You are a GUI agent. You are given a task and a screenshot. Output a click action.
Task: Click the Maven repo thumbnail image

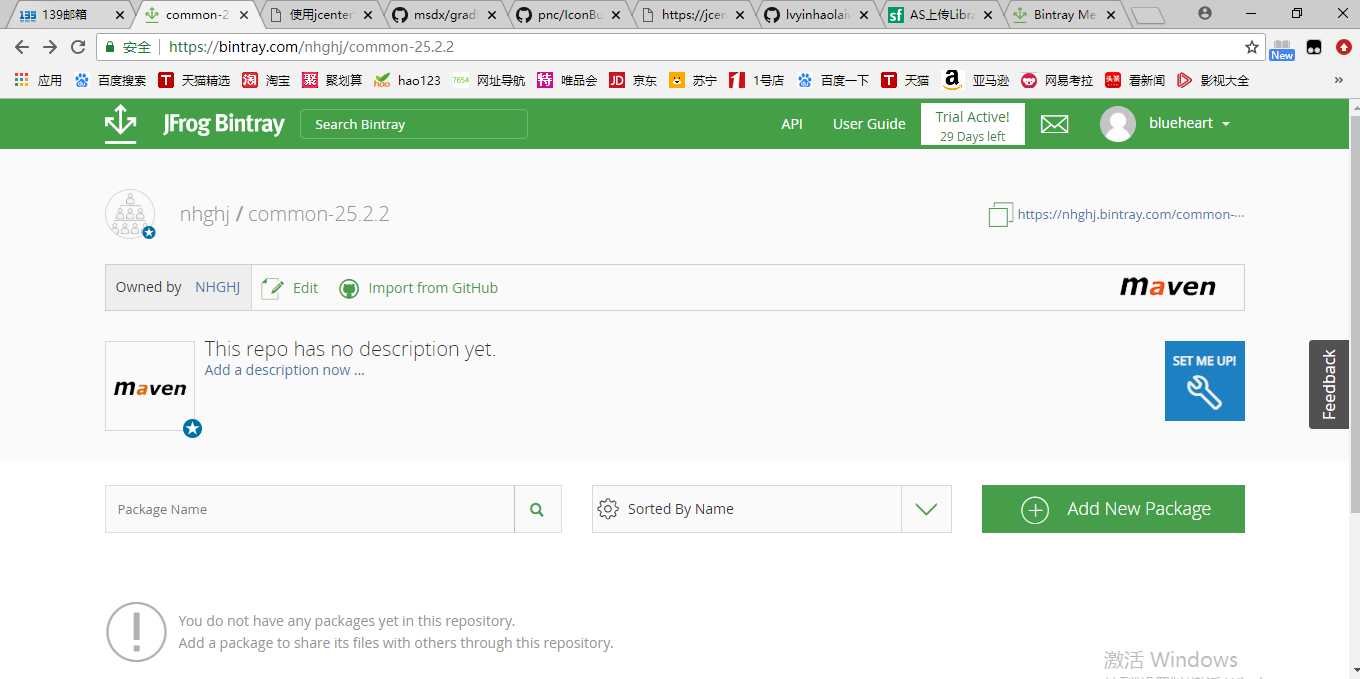point(150,386)
